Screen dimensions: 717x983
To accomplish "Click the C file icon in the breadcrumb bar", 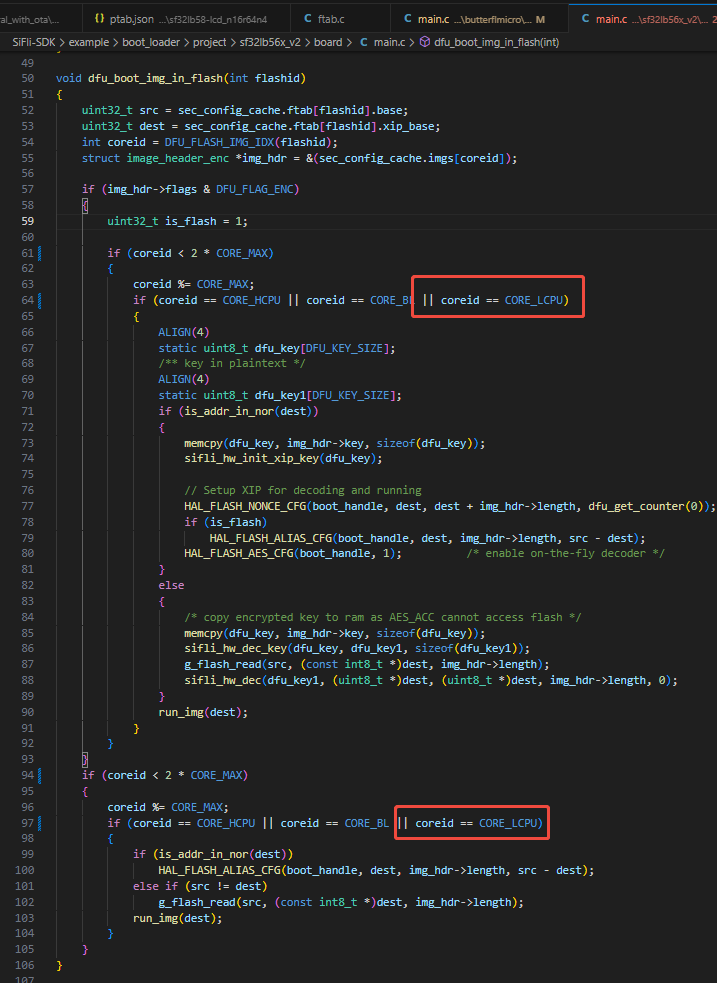I will point(363,42).
